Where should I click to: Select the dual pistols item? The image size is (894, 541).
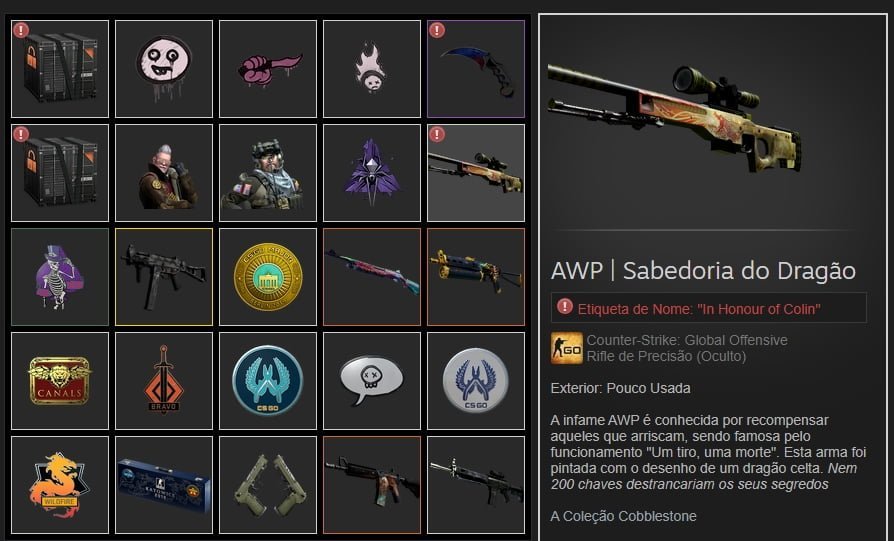(267, 485)
